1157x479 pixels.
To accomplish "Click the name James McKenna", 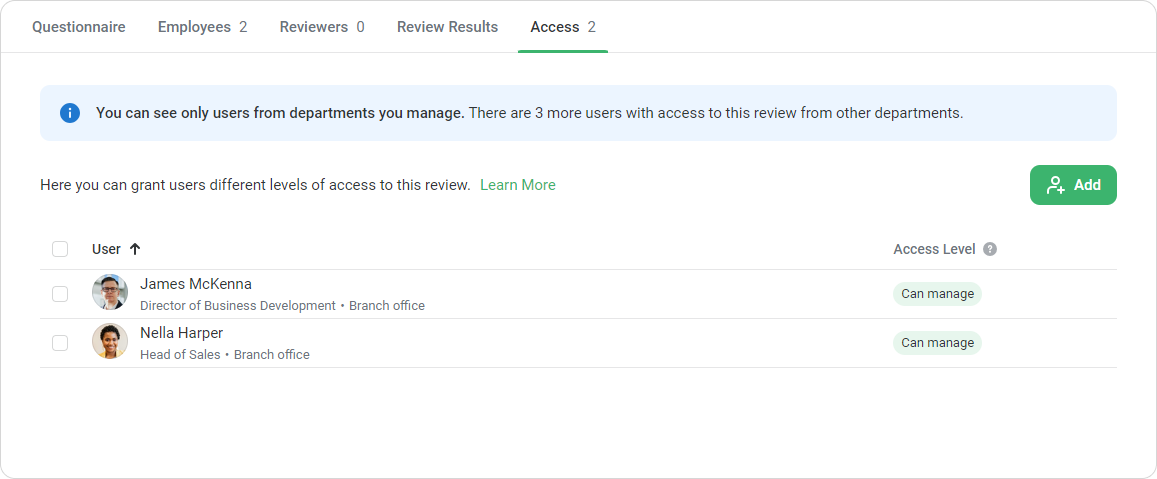I will (x=196, y=284).
